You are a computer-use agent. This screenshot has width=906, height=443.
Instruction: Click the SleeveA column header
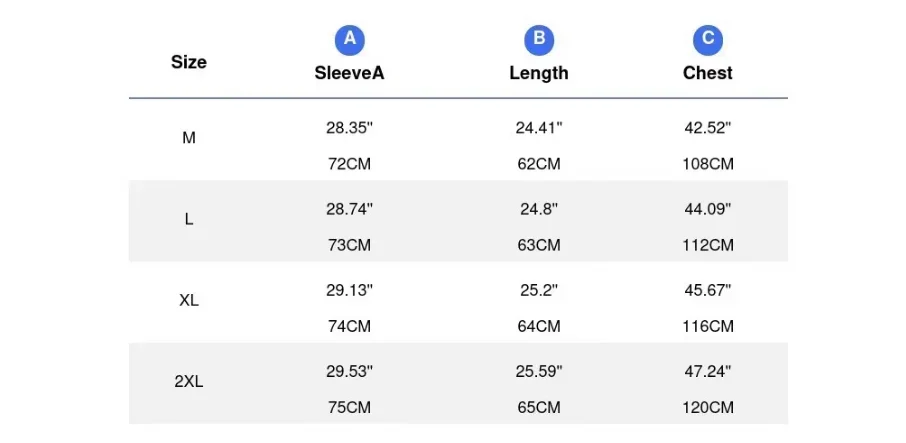[x=349, y=73]
